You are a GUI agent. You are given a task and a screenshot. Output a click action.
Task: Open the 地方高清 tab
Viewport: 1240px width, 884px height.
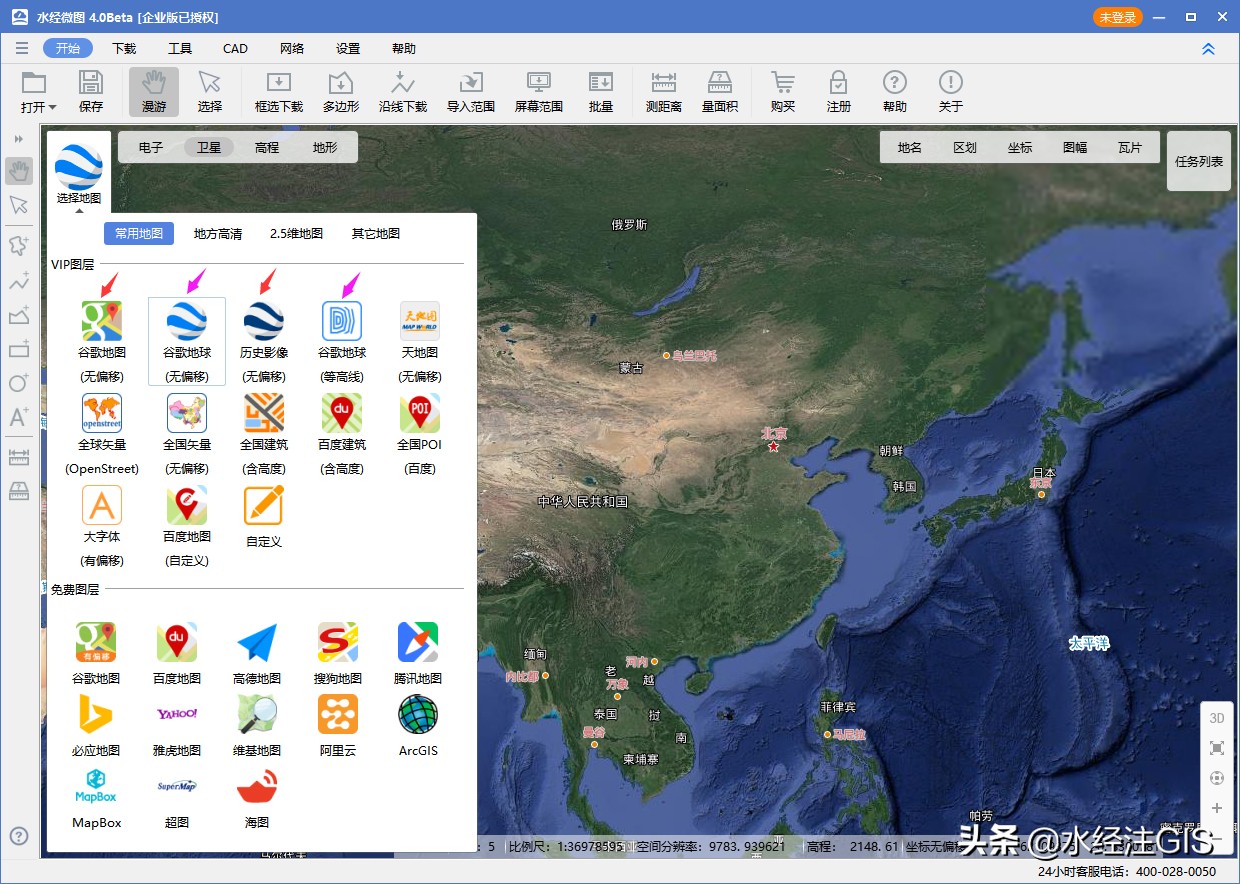(218, 233)
